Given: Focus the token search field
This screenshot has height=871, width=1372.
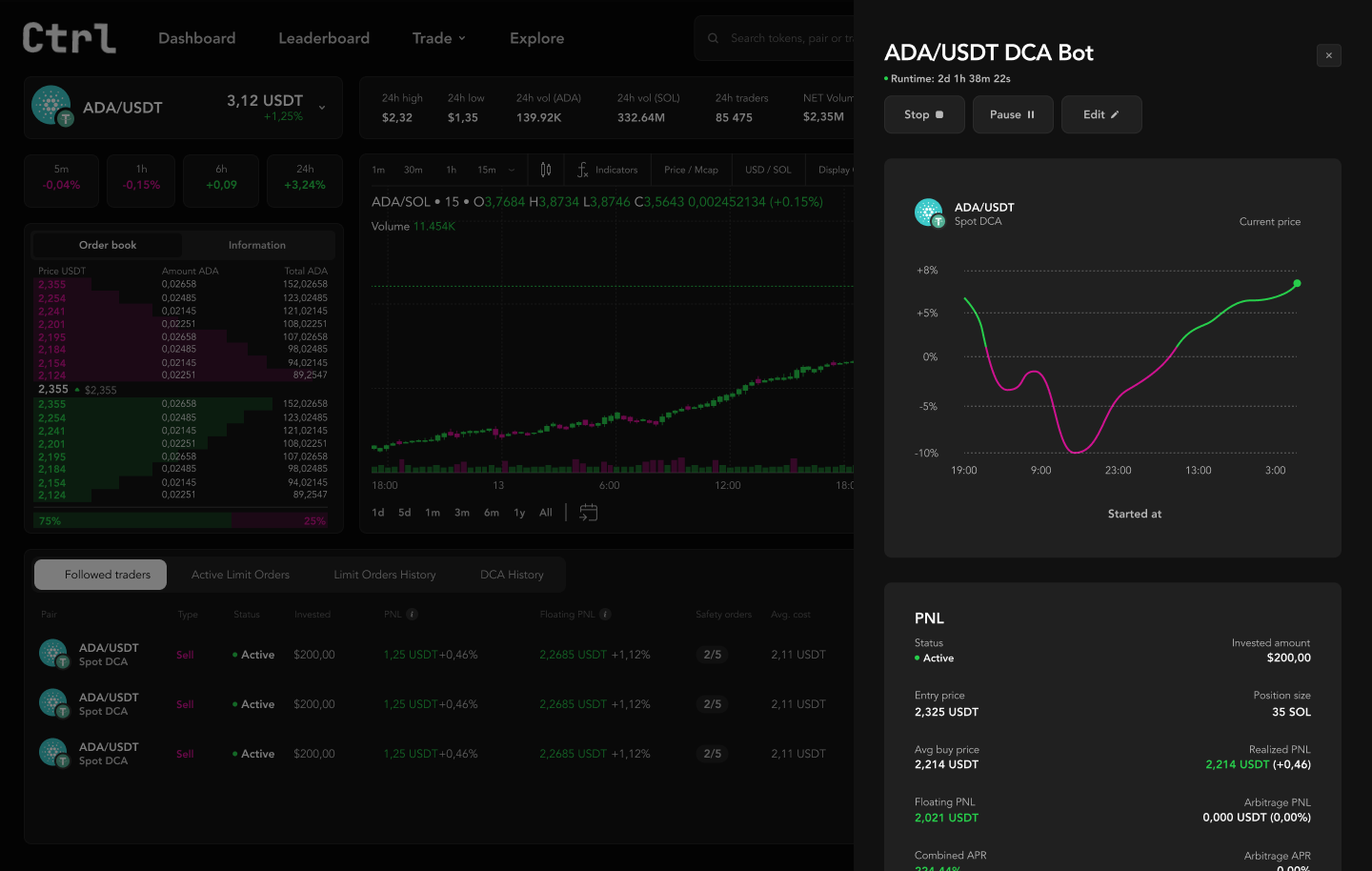Looking at the screenshot, I should [774, 38].
